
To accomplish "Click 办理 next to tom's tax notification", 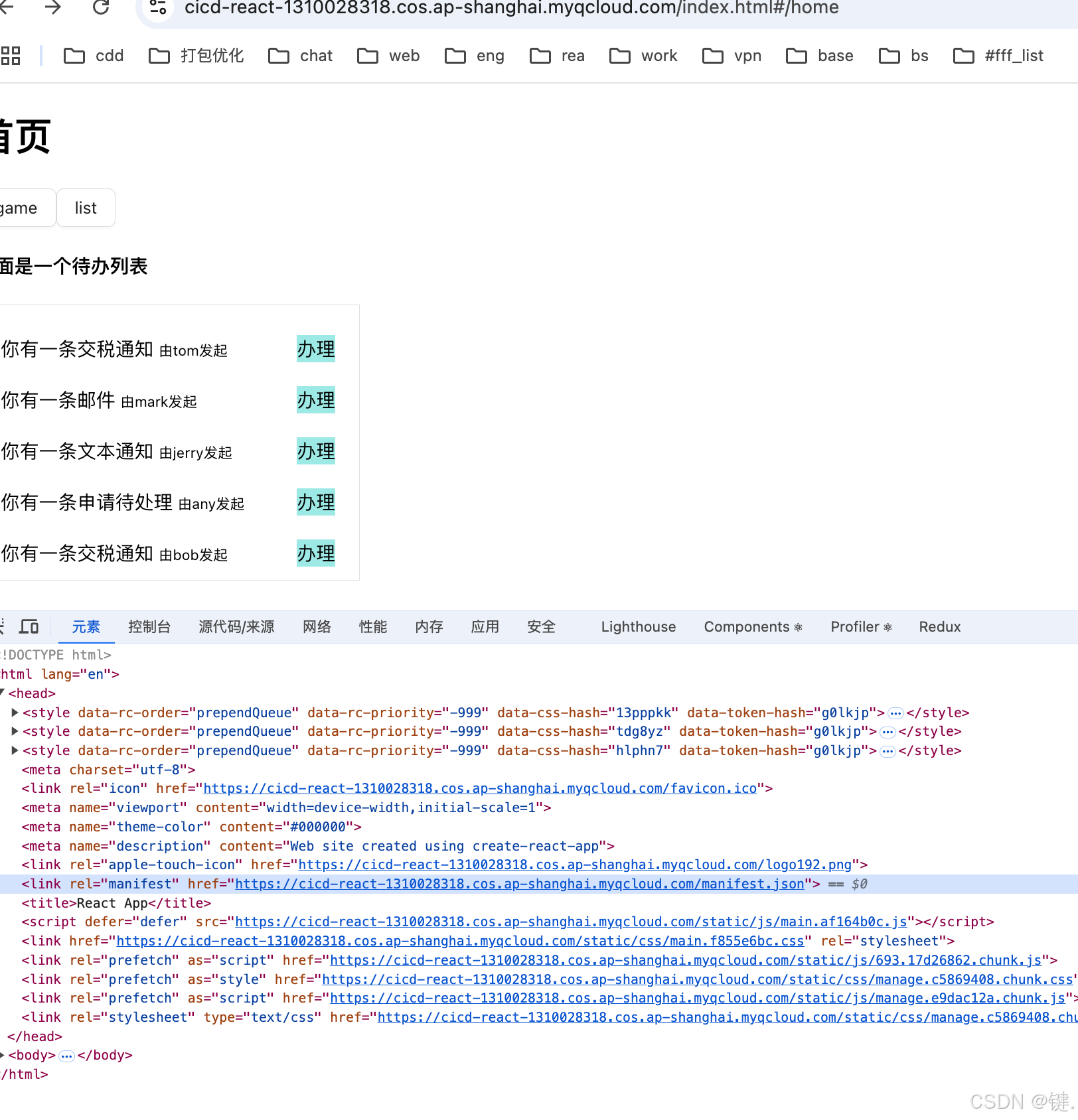I will 315,349.
